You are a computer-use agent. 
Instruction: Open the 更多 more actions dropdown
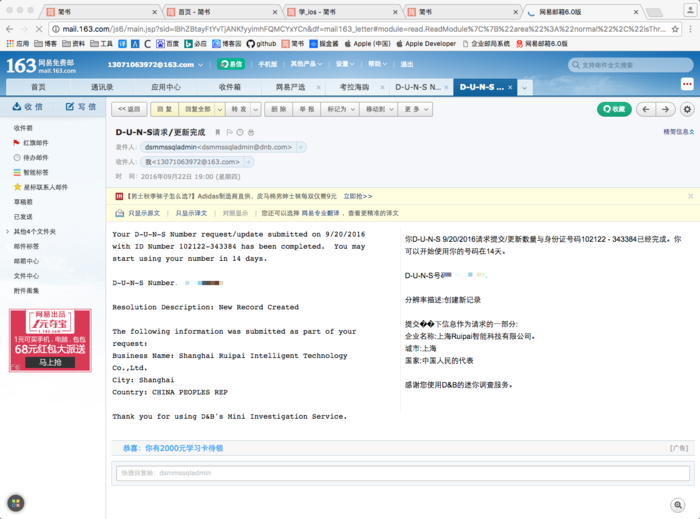click(416, 109)
